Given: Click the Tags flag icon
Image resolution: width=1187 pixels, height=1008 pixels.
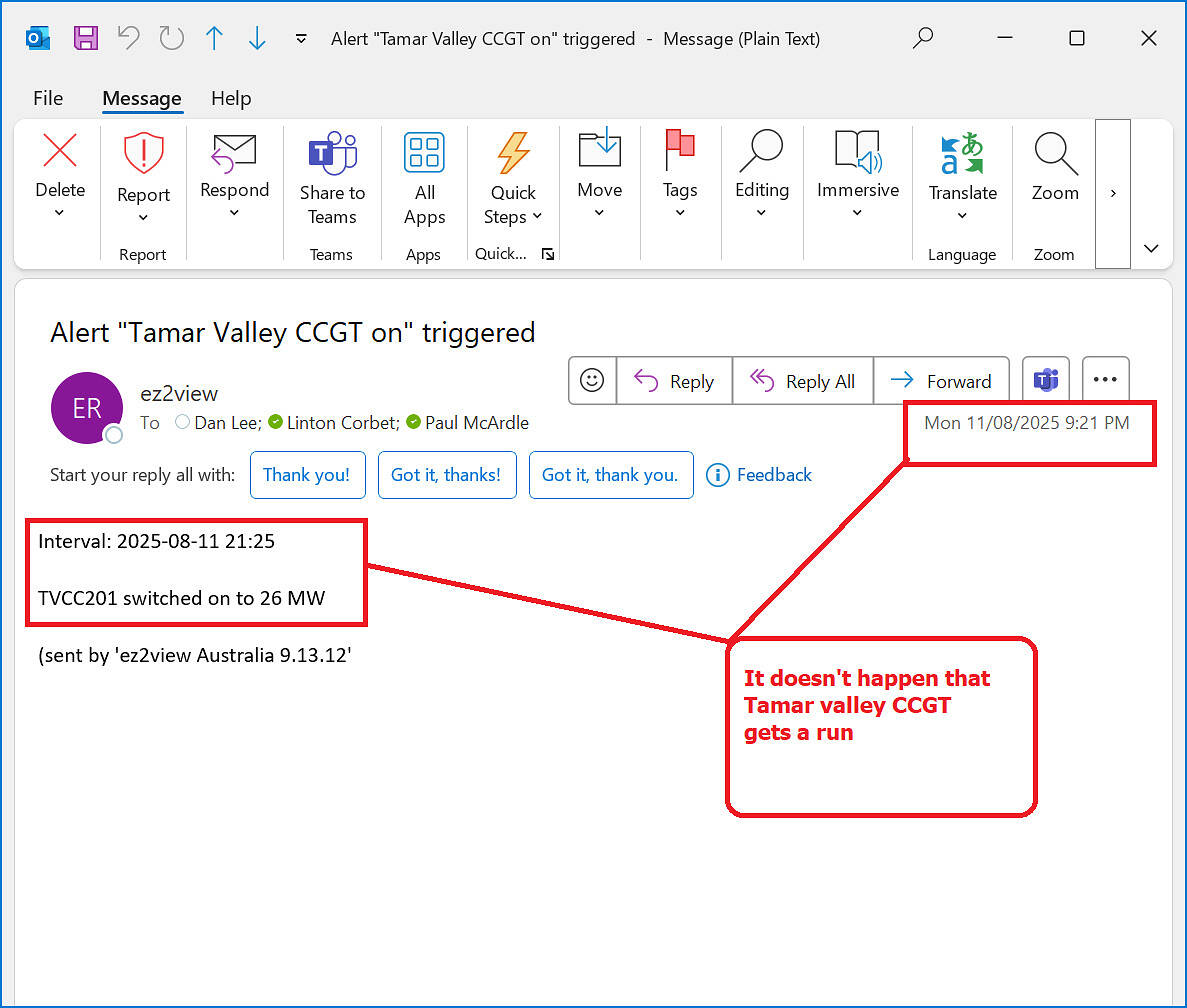Looking at the screenshot, I should [x=680, y=148].
